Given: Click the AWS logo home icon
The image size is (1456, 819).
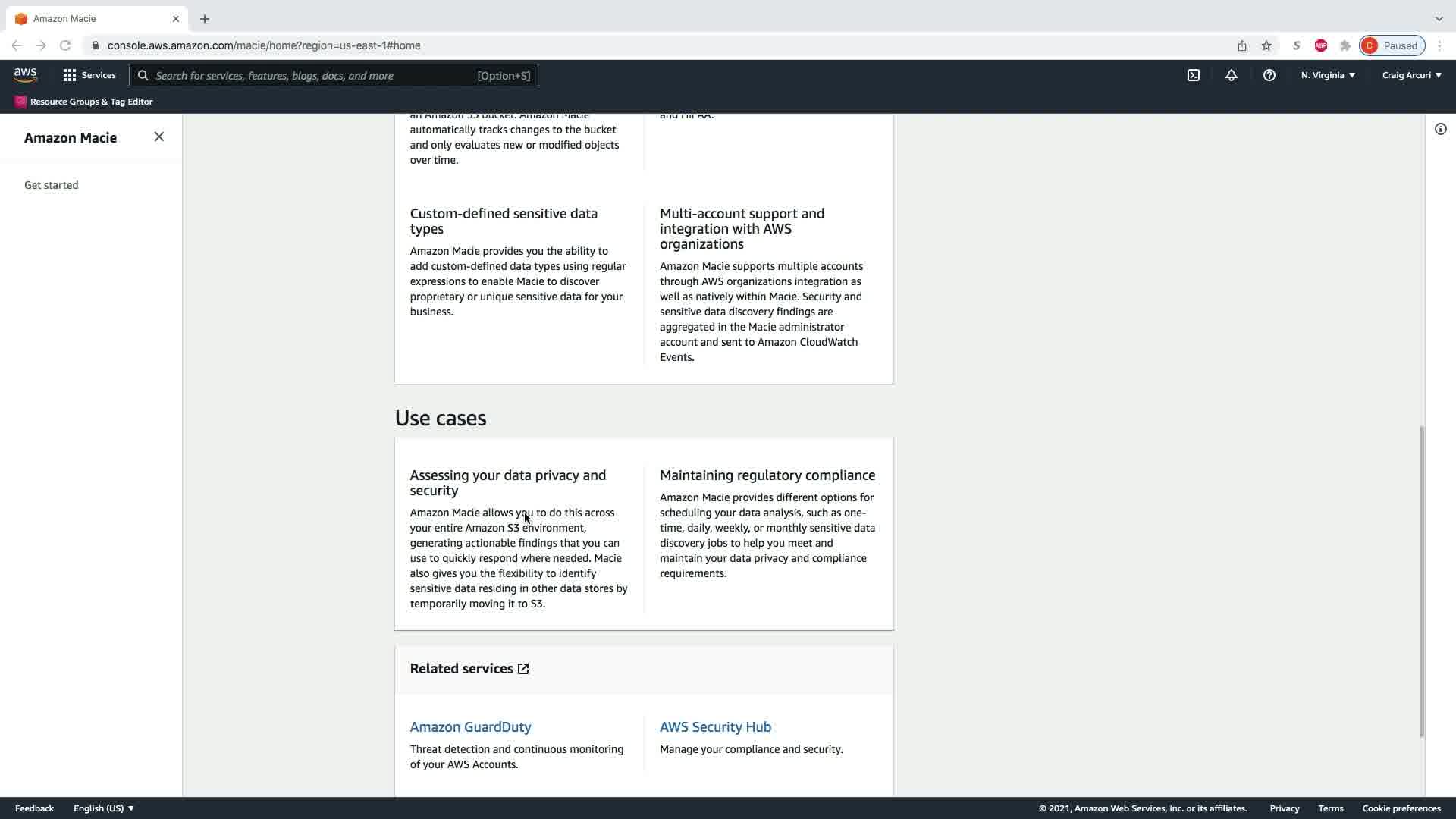Looking at the screenshot, I should [25, 75].
